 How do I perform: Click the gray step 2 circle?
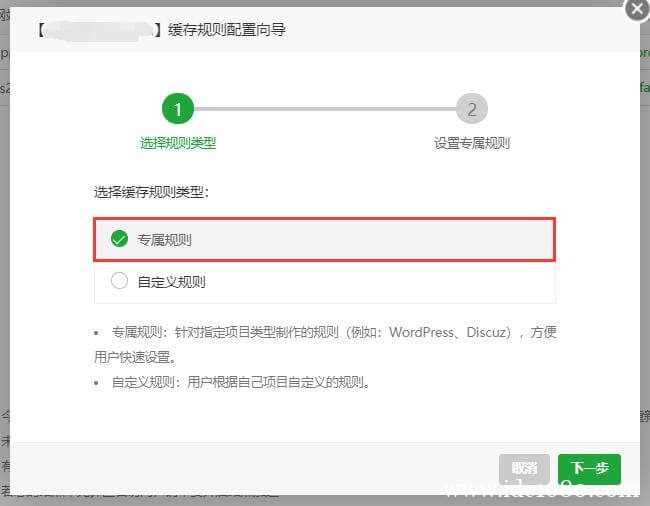471,108
